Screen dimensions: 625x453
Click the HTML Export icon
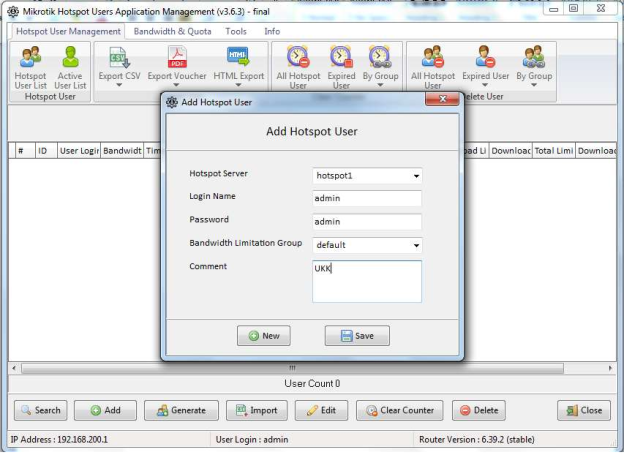click(x=238, y=57)
